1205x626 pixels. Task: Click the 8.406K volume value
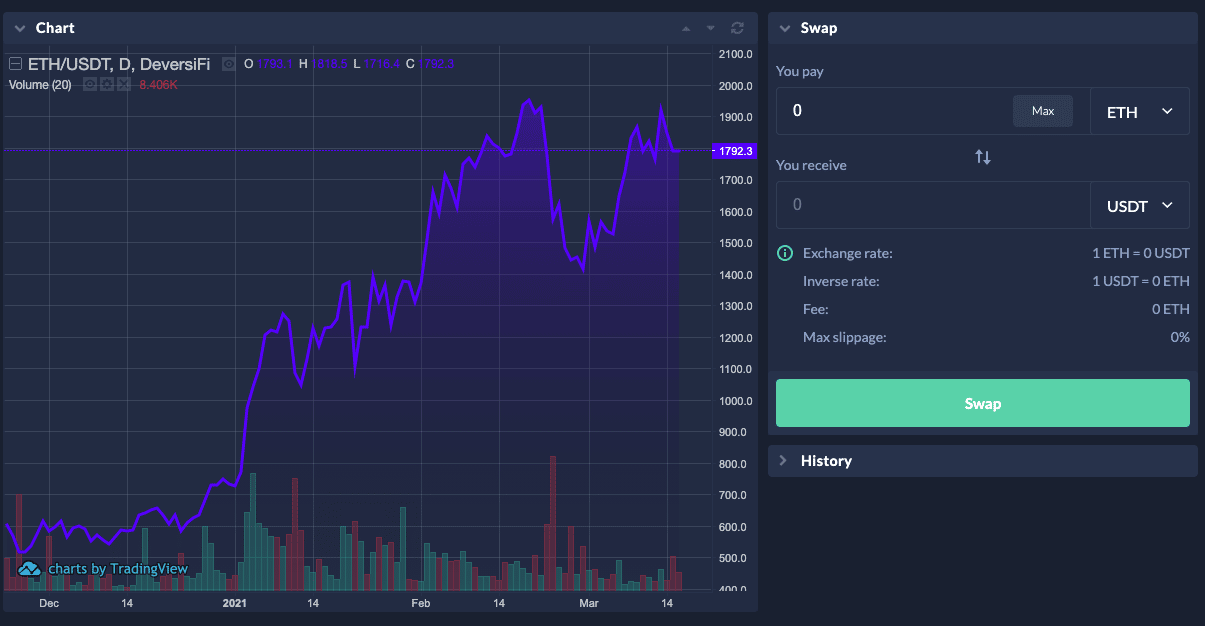pos(158,85)
